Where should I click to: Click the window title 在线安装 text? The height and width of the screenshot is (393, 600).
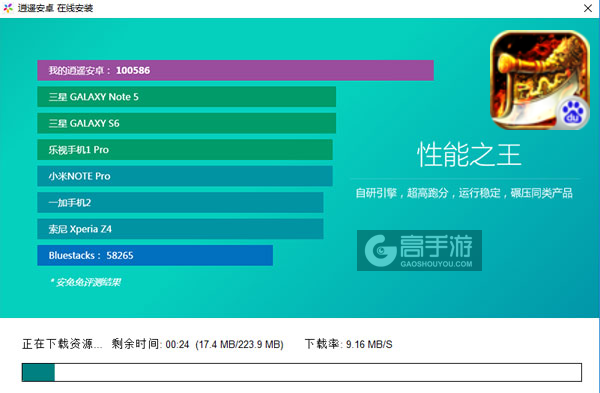75,8
